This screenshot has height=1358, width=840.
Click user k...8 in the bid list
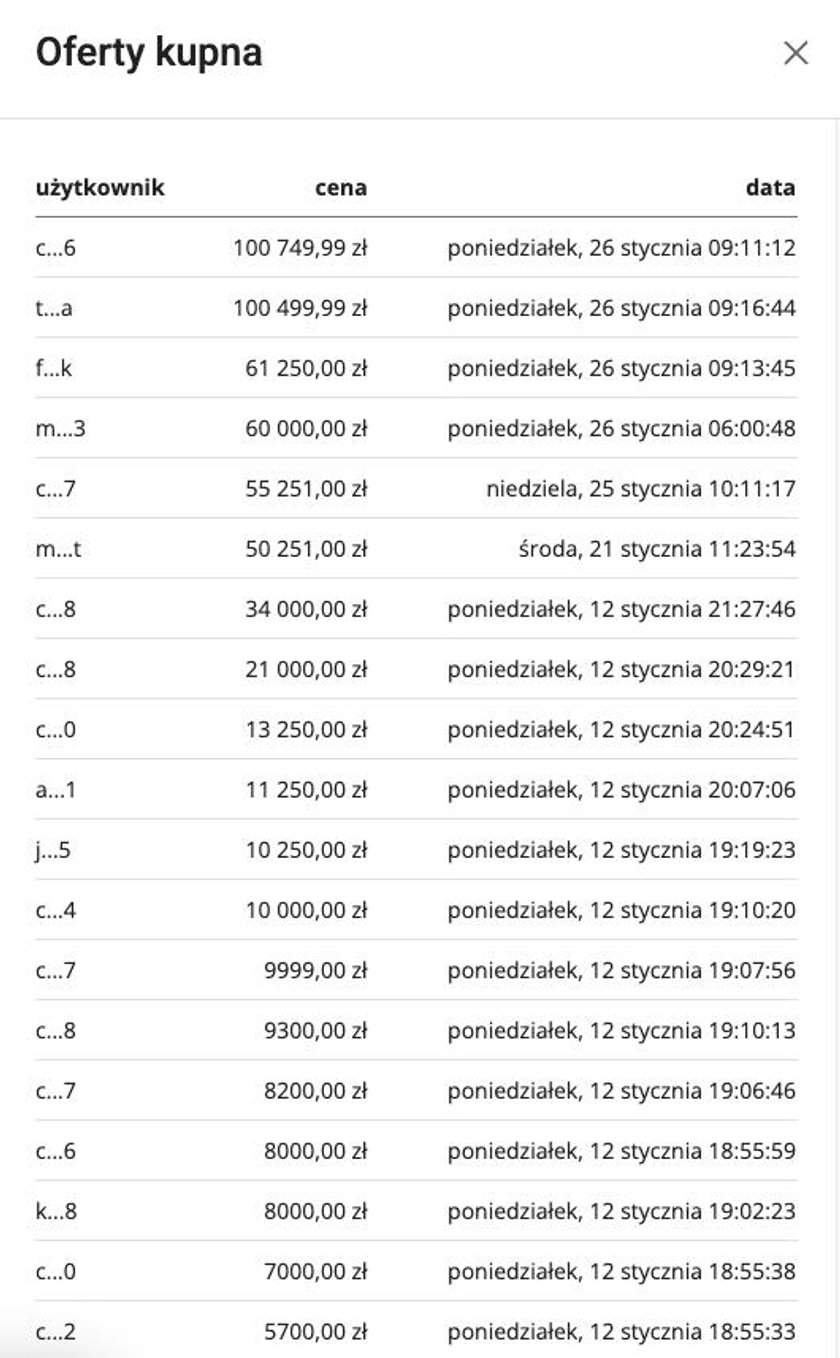pyautogui.click(x=55, y=1211)
